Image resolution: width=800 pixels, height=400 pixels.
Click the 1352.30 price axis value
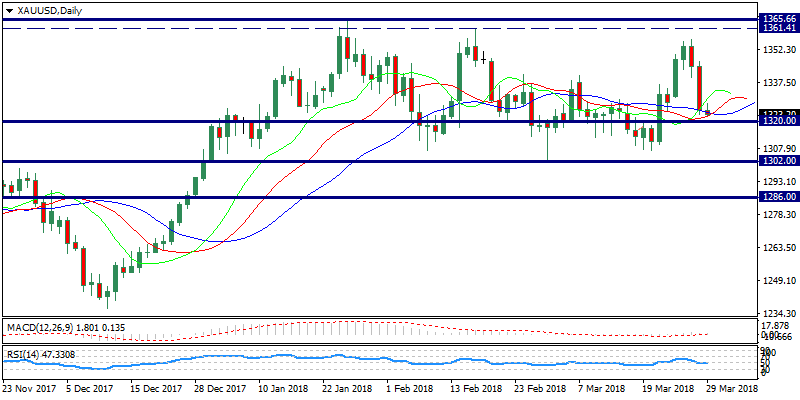778,49
